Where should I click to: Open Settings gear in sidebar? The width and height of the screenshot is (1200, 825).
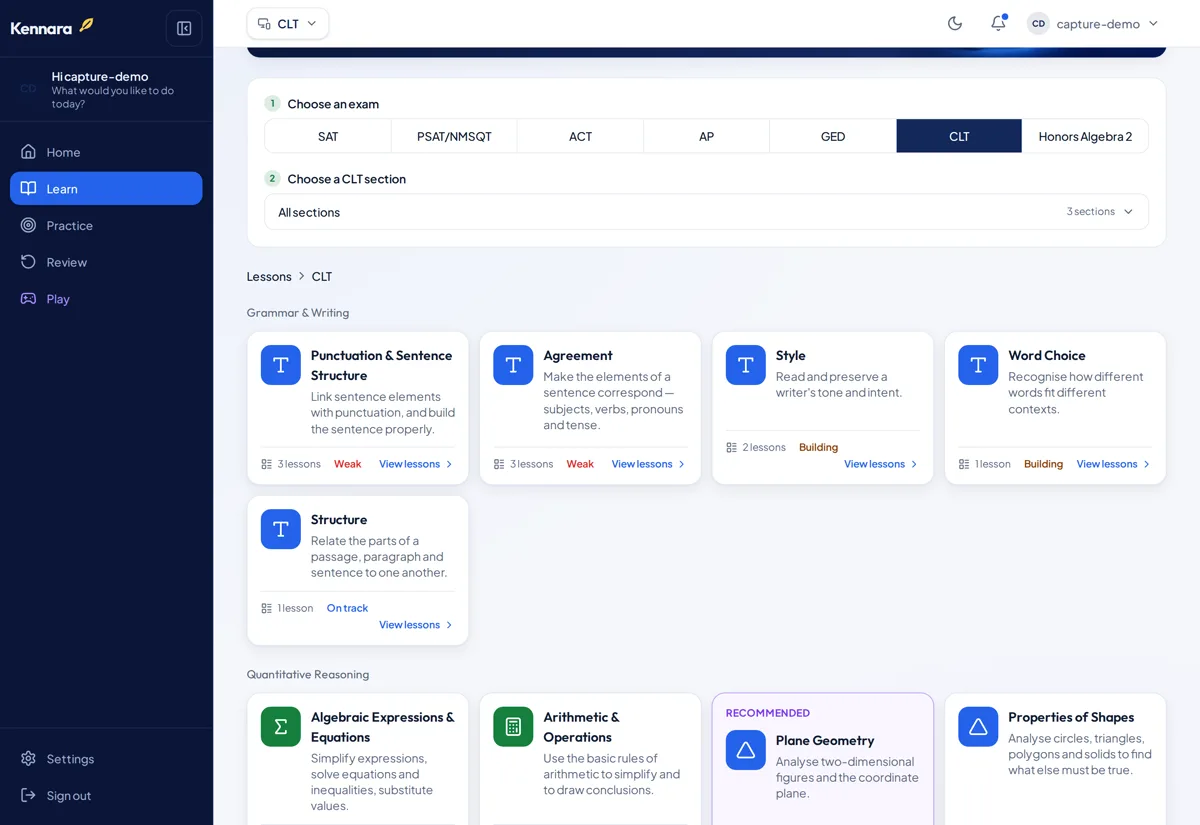[x=28, y=758]
